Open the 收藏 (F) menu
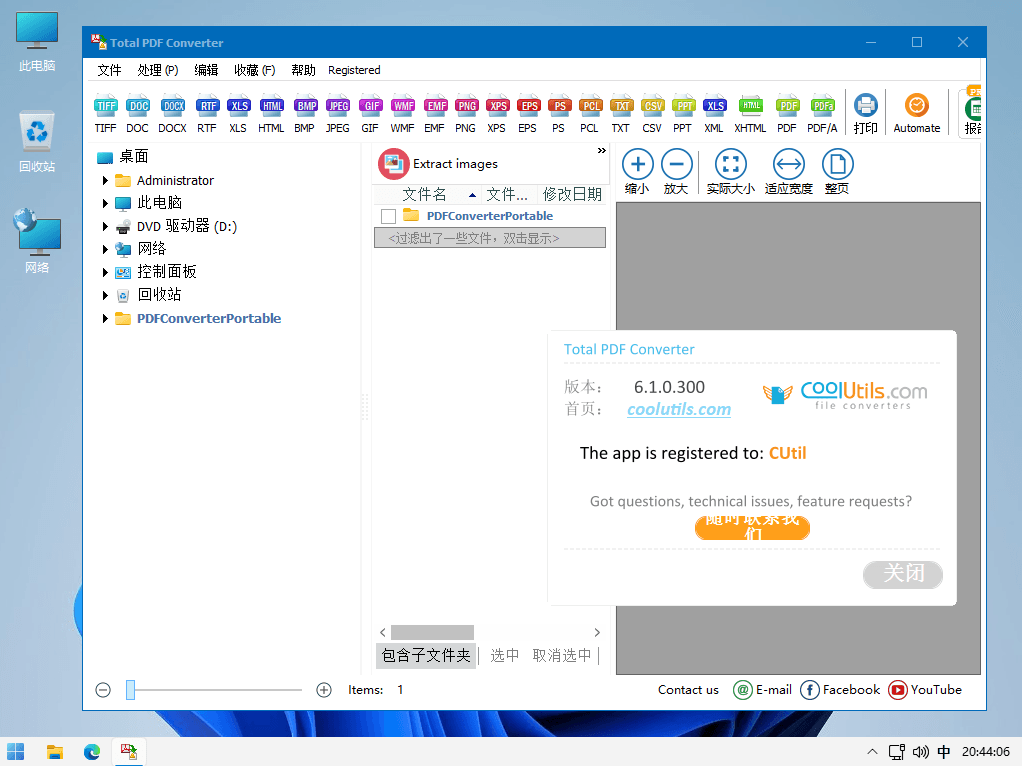This screenshot has width=1022, height=766. (255, 70)
